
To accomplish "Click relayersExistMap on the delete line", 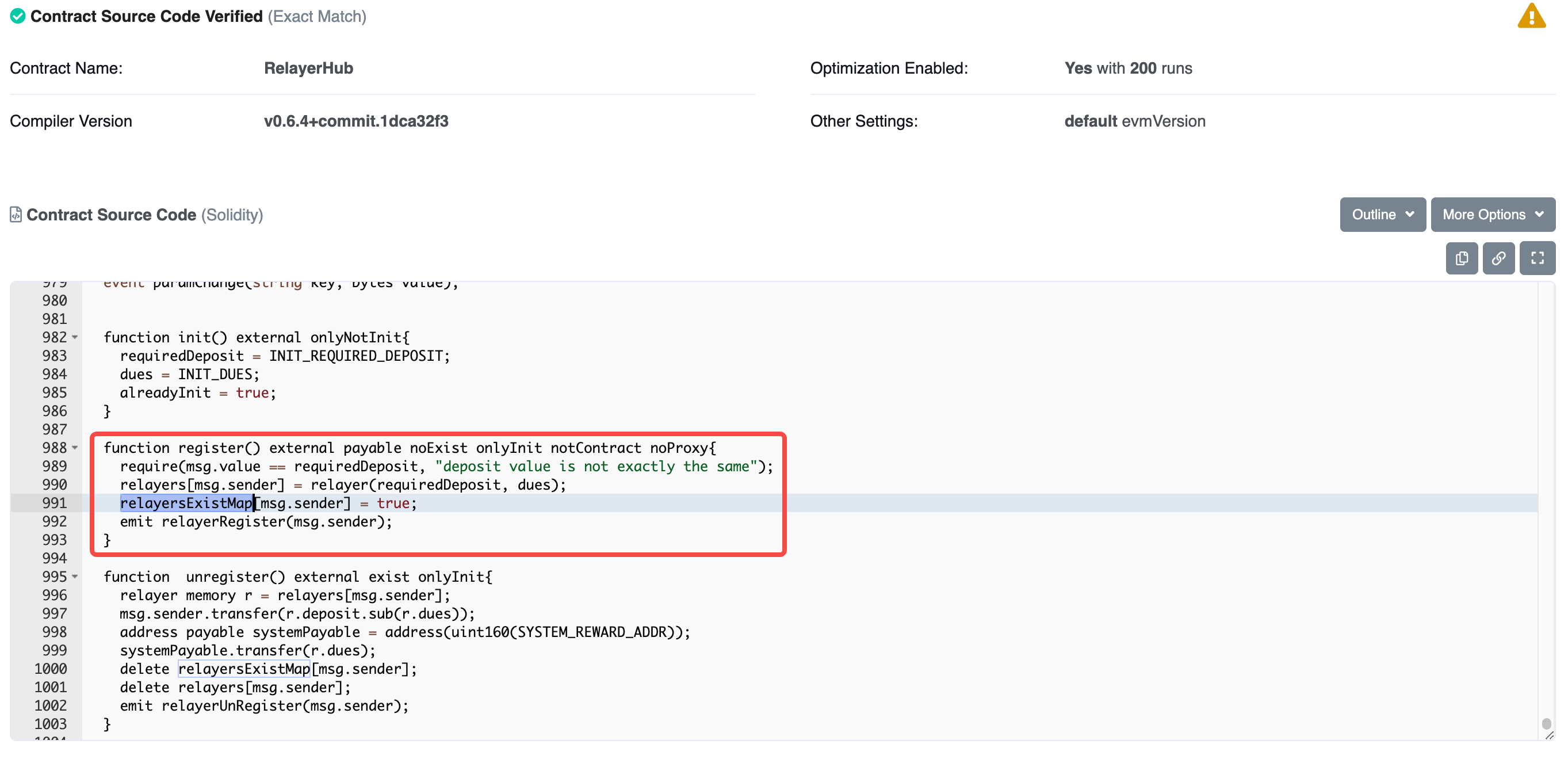I will (244, 669).
